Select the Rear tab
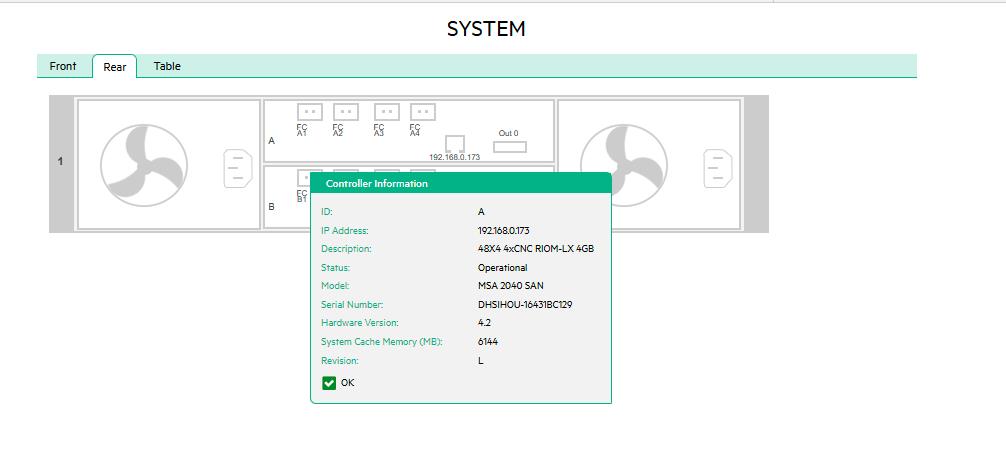The height and width of the screenshot is (457, 1006). coord(115,67)
